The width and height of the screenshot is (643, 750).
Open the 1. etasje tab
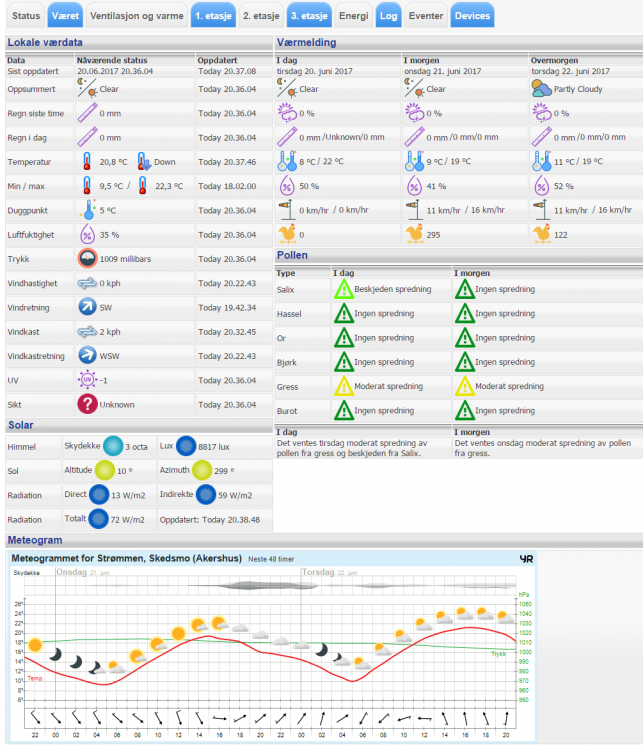[214, 16]
